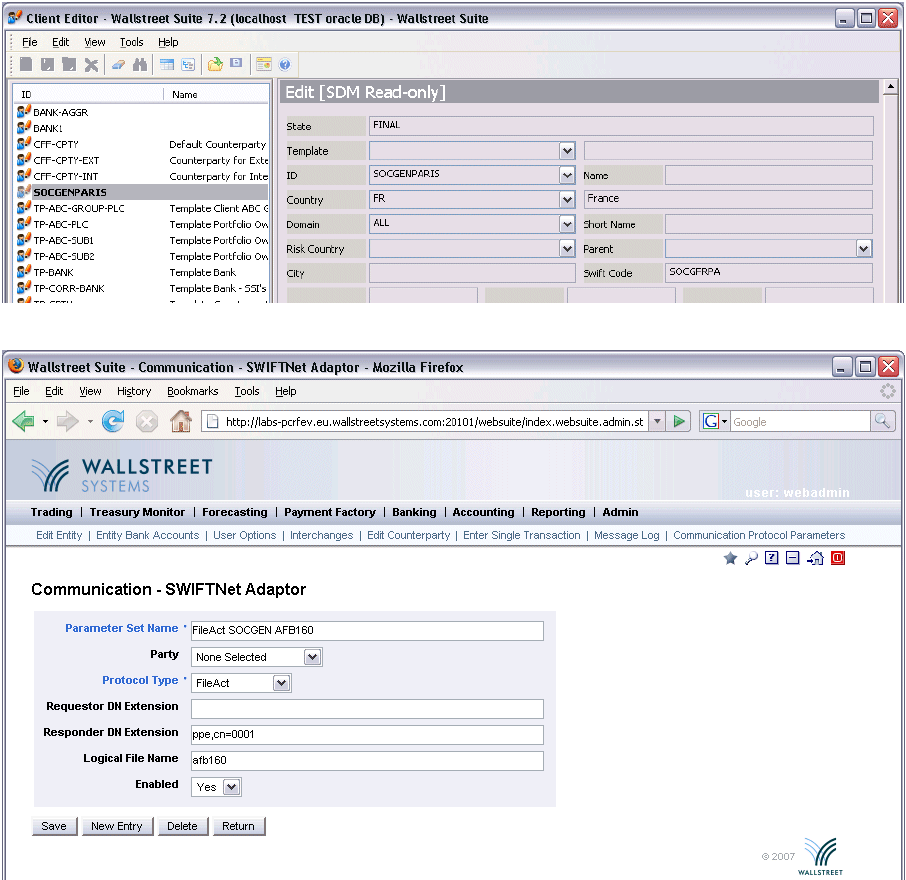Image resolution: width=906 pixels, height=880 pixels.
Task: Open the Country dropdown showing FR
Action: click(x=567, y=200)
